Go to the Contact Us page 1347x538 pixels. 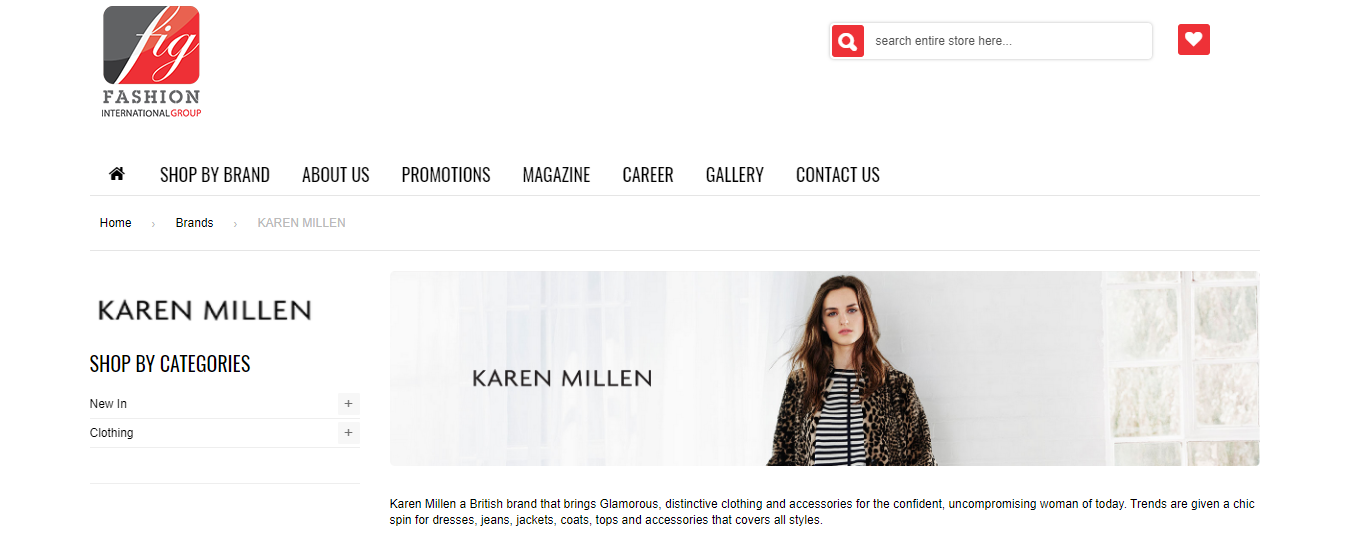click(838, 175)
